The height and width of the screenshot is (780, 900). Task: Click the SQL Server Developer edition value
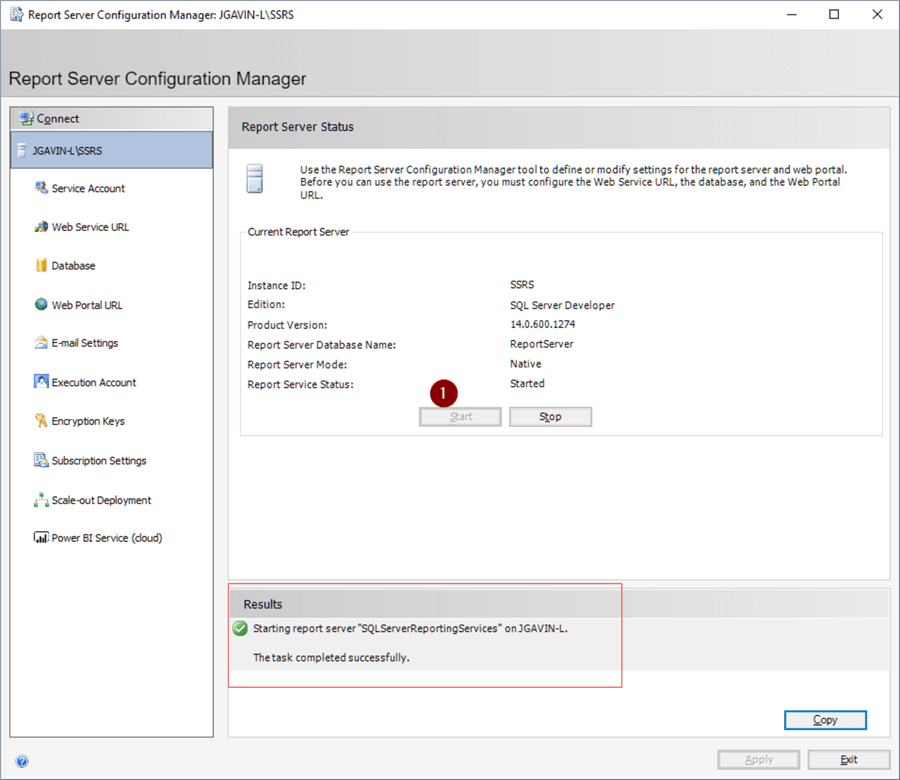point(562,305)
